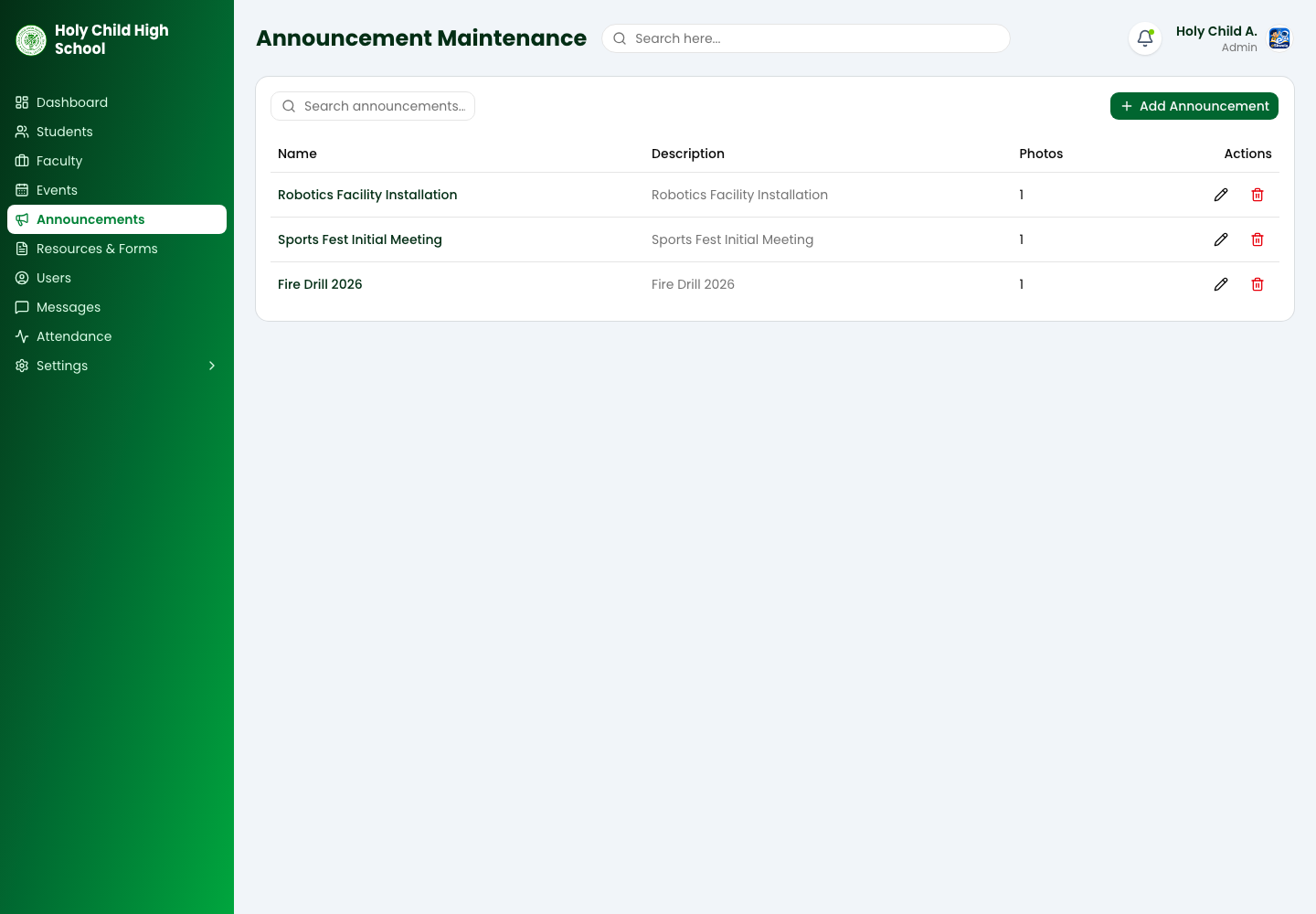Click the Name column header
The image size is (1316, 914).
(297, 154)
